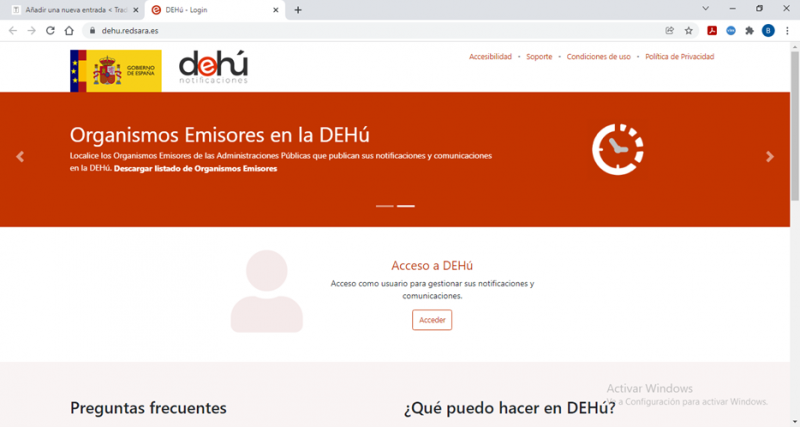This screenshot has height=427, width=800.
Task: Open the tab search chevron
Action: pos(706,9)
